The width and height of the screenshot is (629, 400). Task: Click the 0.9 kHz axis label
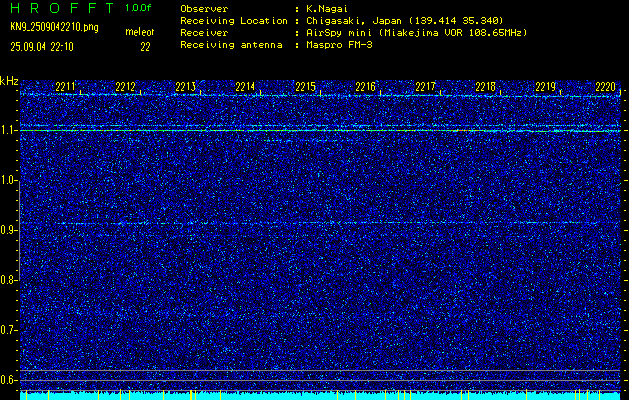[7, 230]
